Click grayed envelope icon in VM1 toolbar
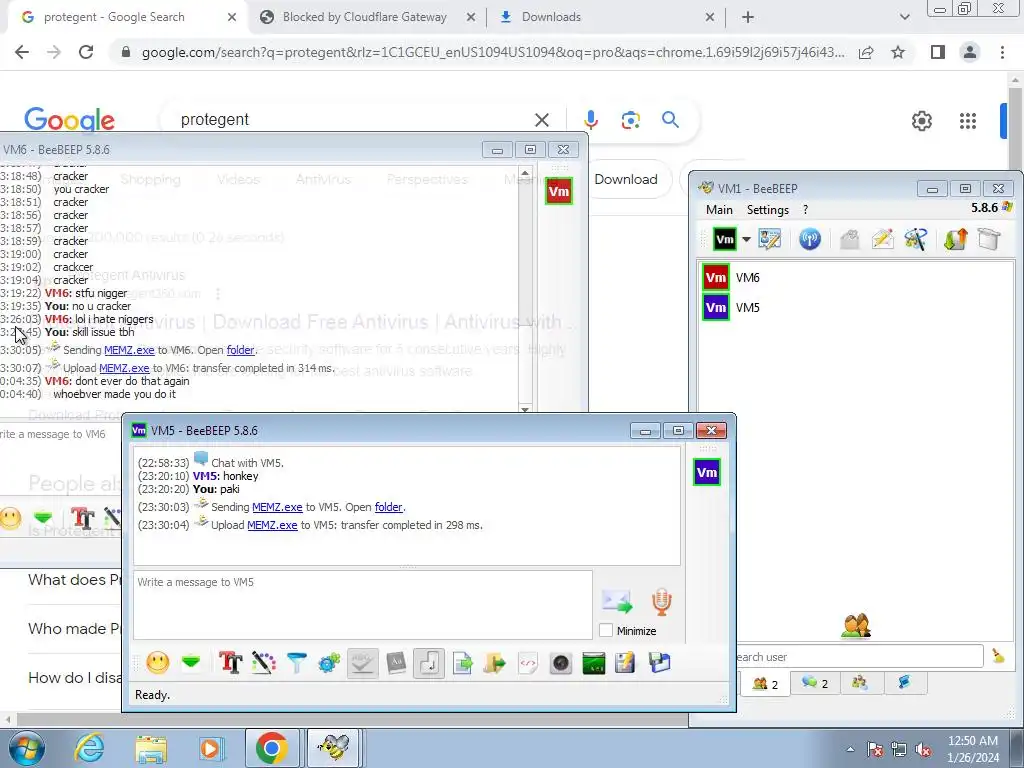Screen dimensions: 1024x768 (849, 240)
